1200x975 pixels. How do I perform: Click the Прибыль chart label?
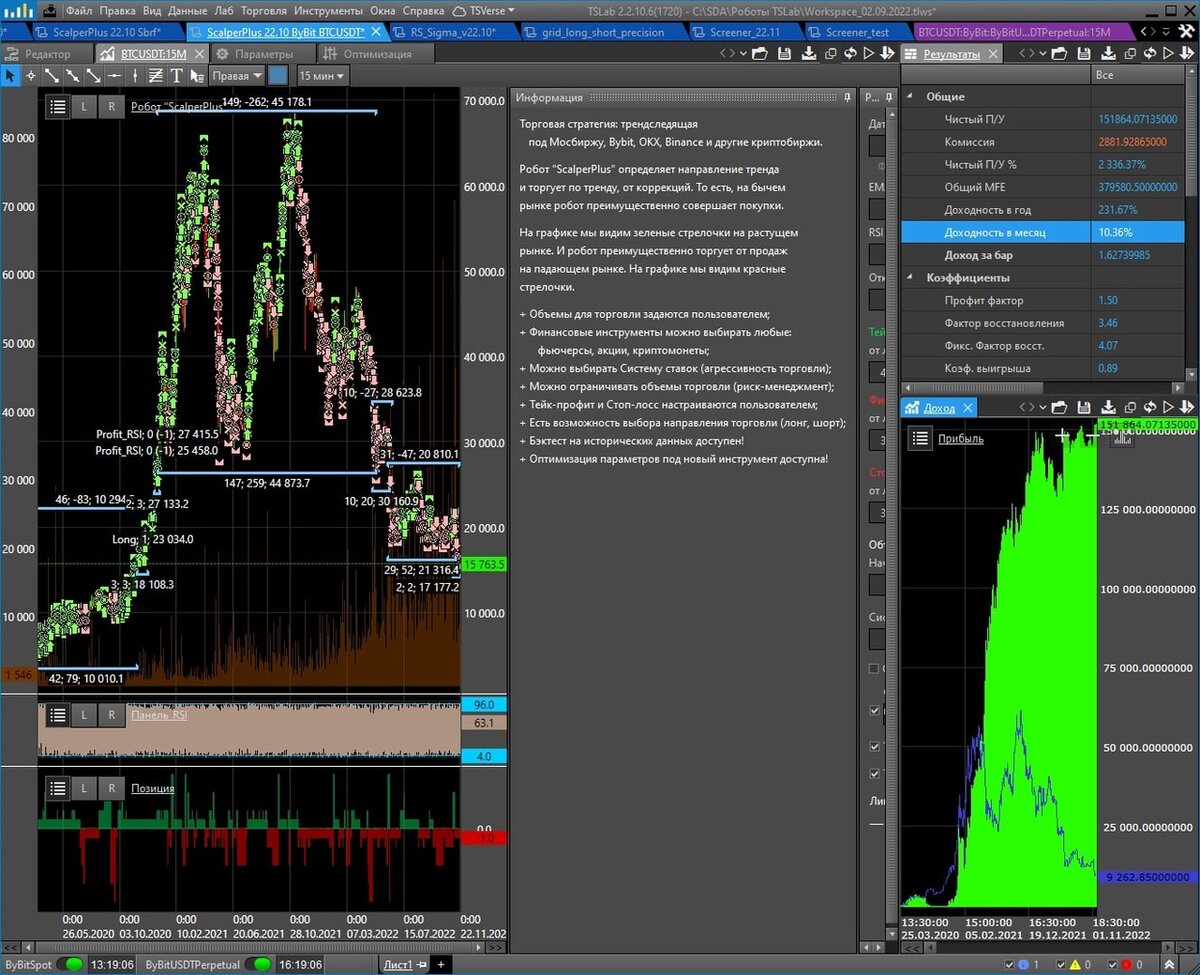tap(960, 438)
